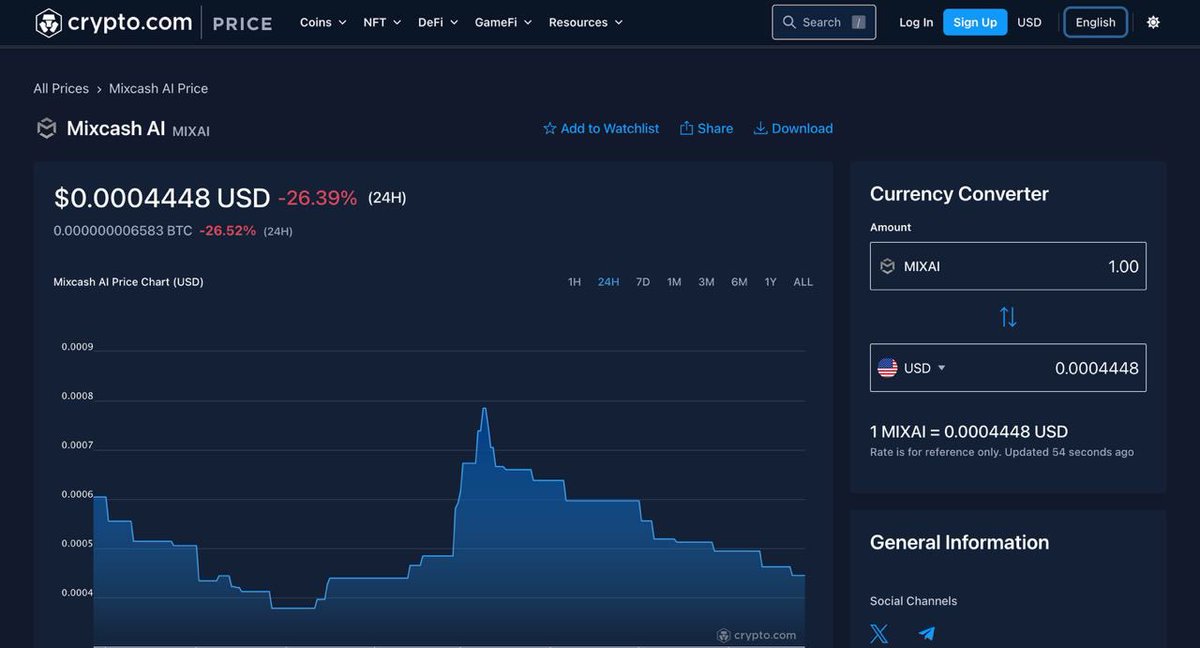Click the -26.52% BTC change value
The image size is (1200, 648).
228,231
